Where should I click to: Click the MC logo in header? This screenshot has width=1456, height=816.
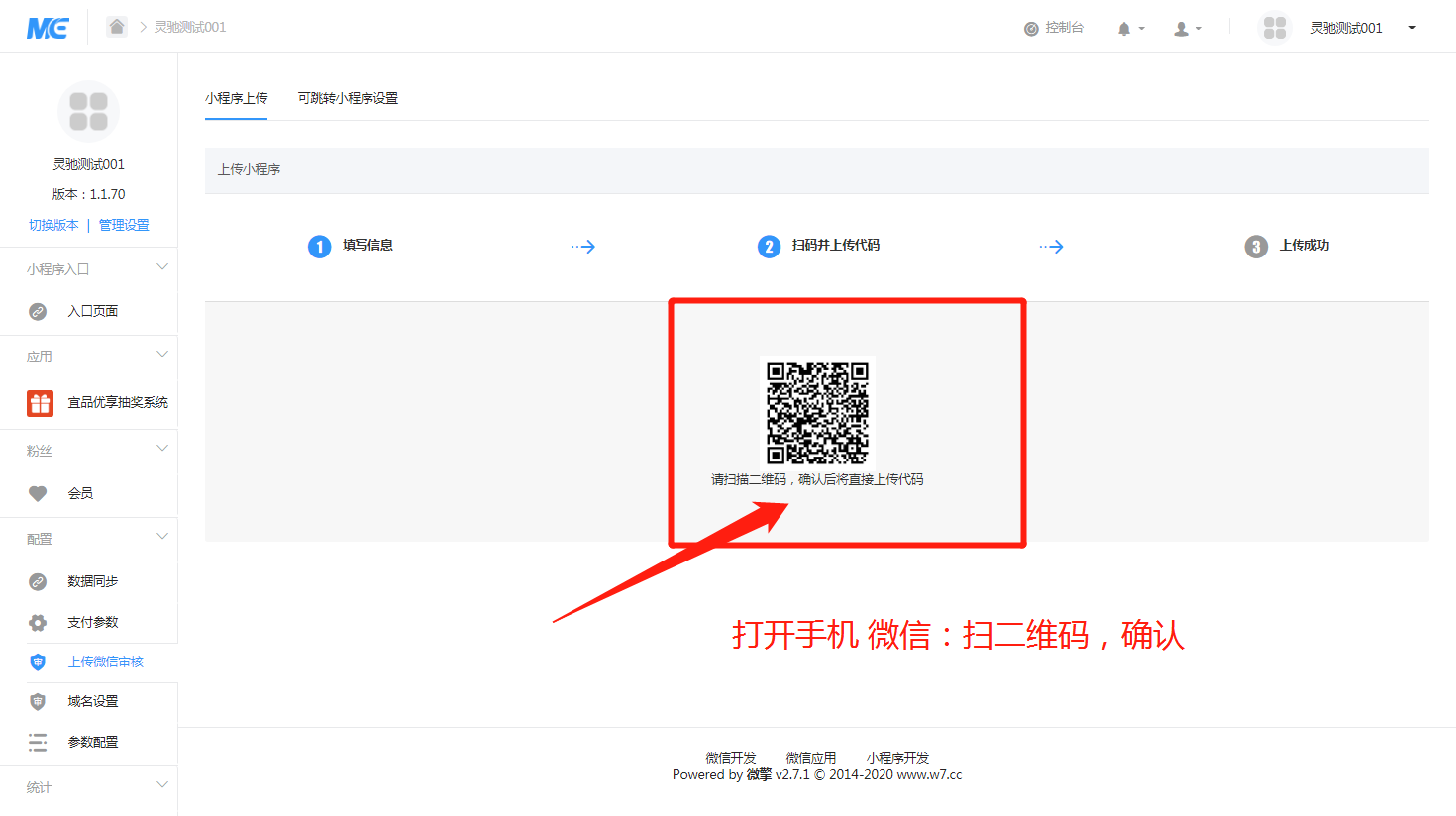point(48,28)
